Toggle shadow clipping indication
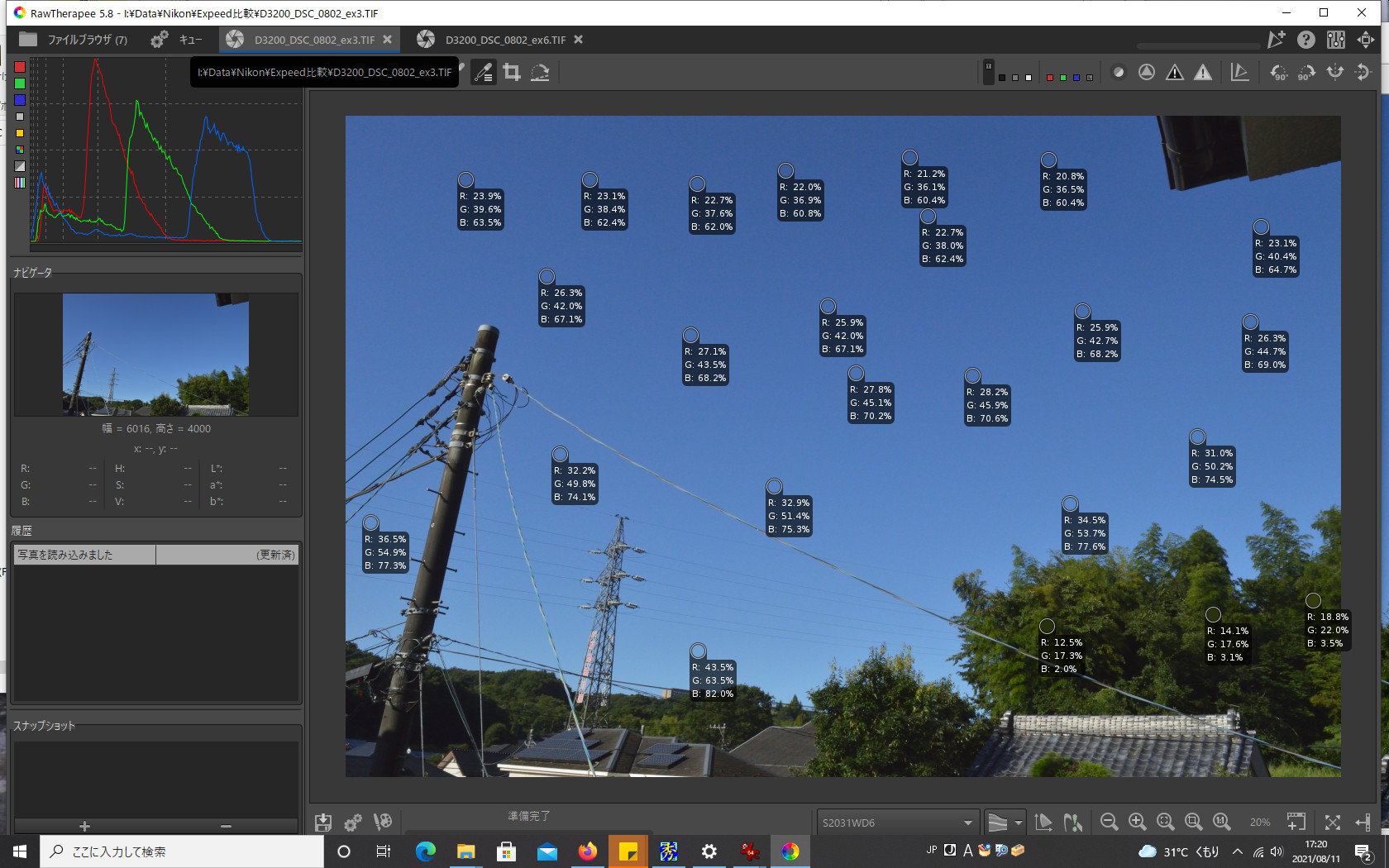 coord(1175,73)
